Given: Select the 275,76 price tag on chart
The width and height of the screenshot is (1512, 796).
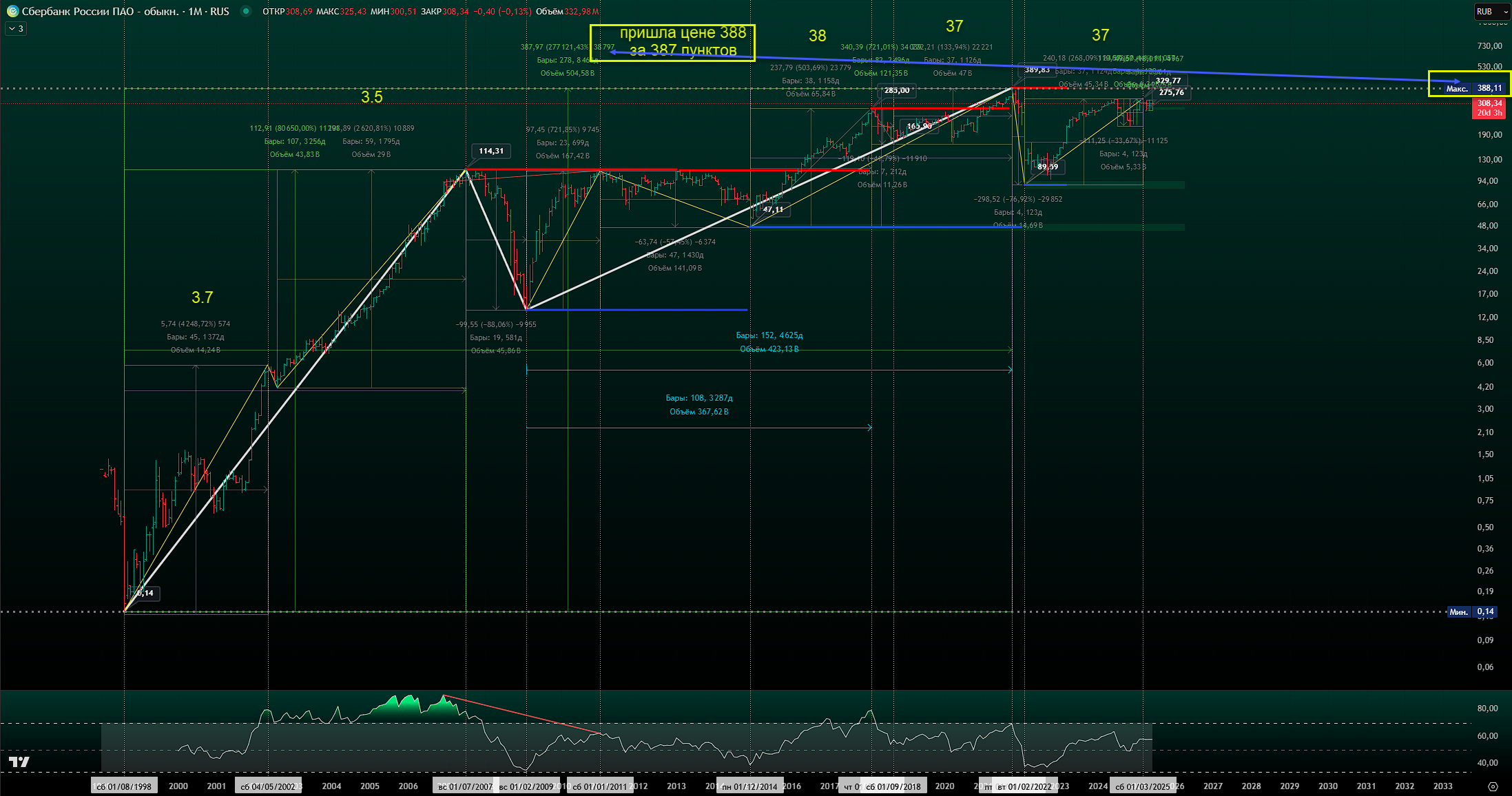Looking at the screenshot, I should click(1171, 92).
